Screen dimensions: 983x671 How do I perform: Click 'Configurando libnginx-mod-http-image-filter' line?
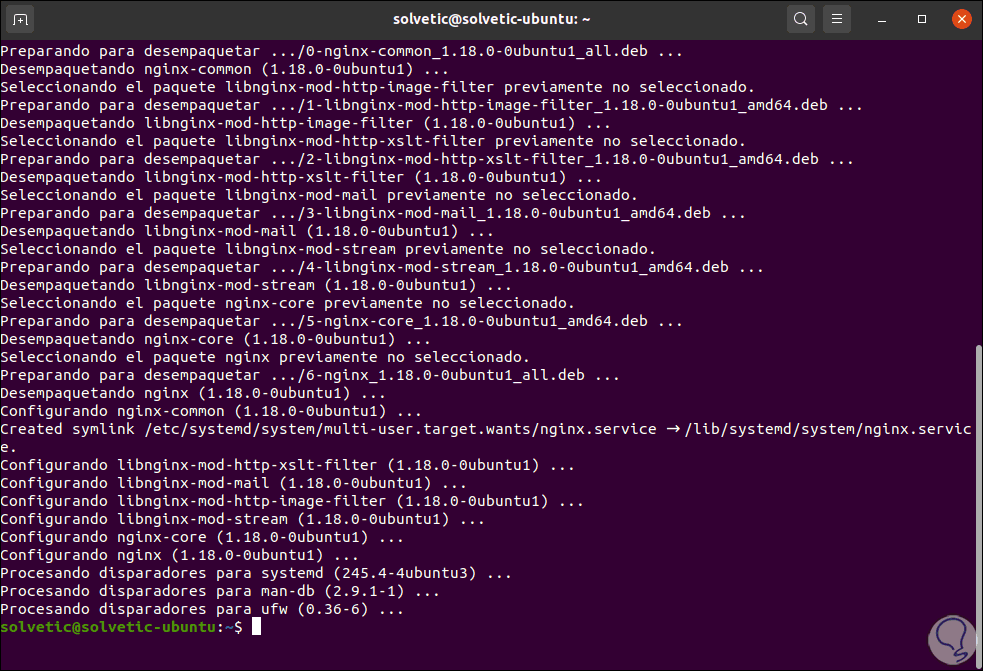coord(292,501)
